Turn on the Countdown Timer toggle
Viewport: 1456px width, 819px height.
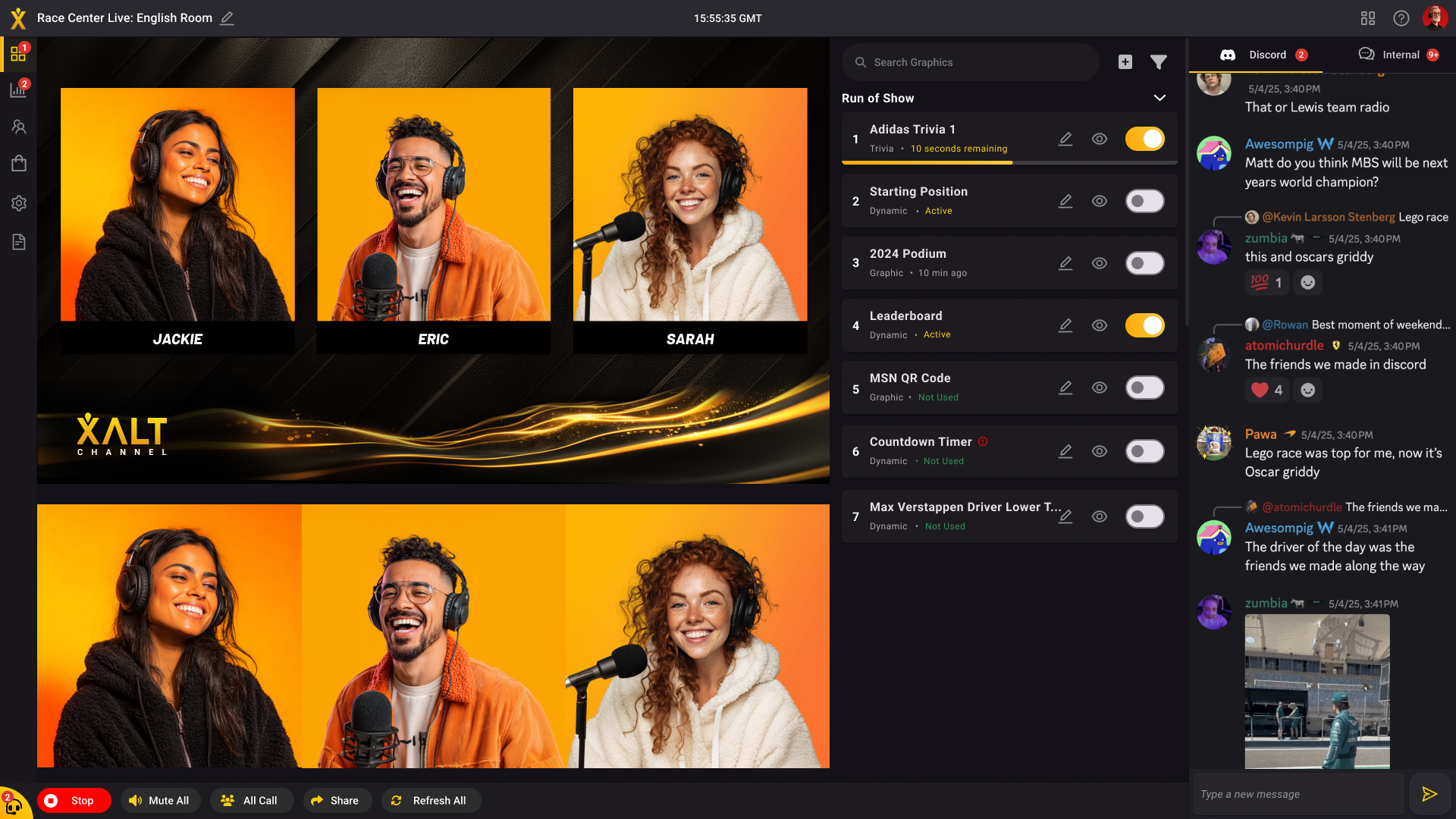[1144, 450]
